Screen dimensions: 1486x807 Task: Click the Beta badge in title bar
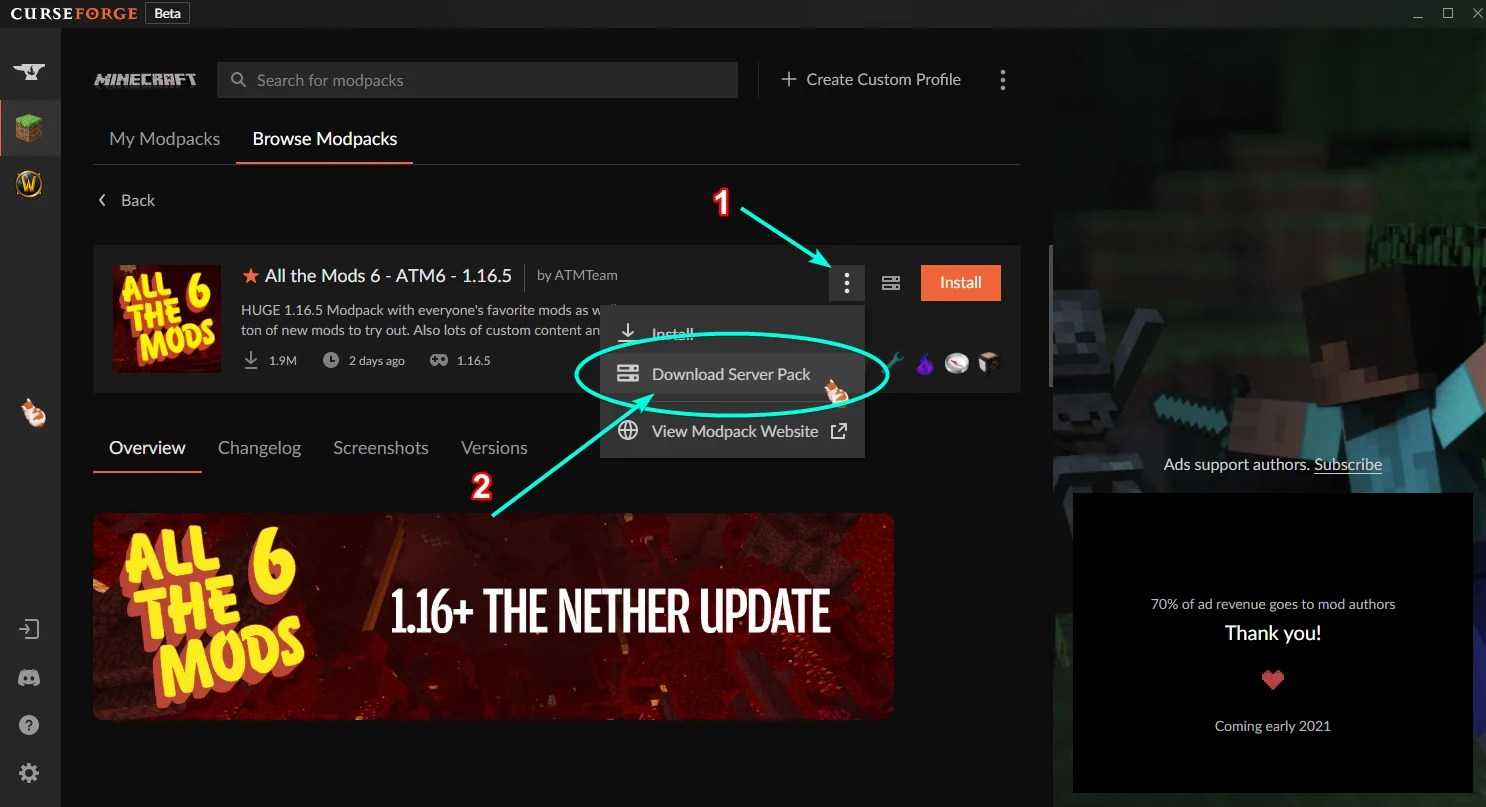[x=167, y=14]
